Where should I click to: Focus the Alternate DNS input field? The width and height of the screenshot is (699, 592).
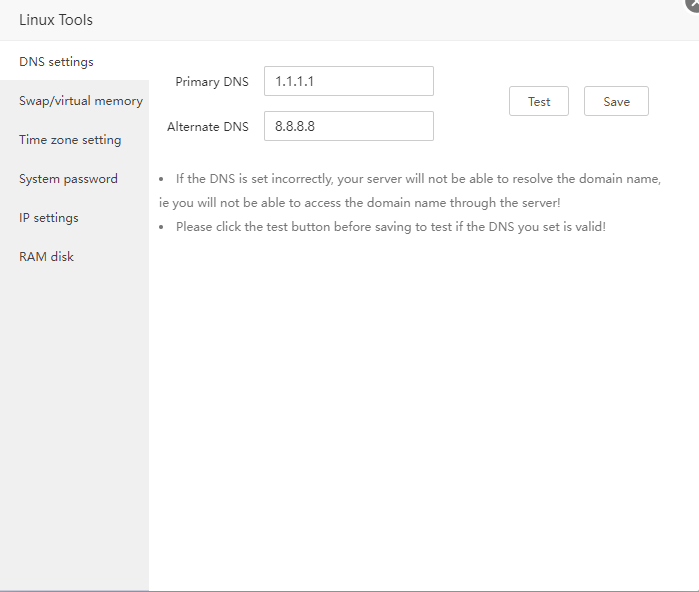[348, 126]
